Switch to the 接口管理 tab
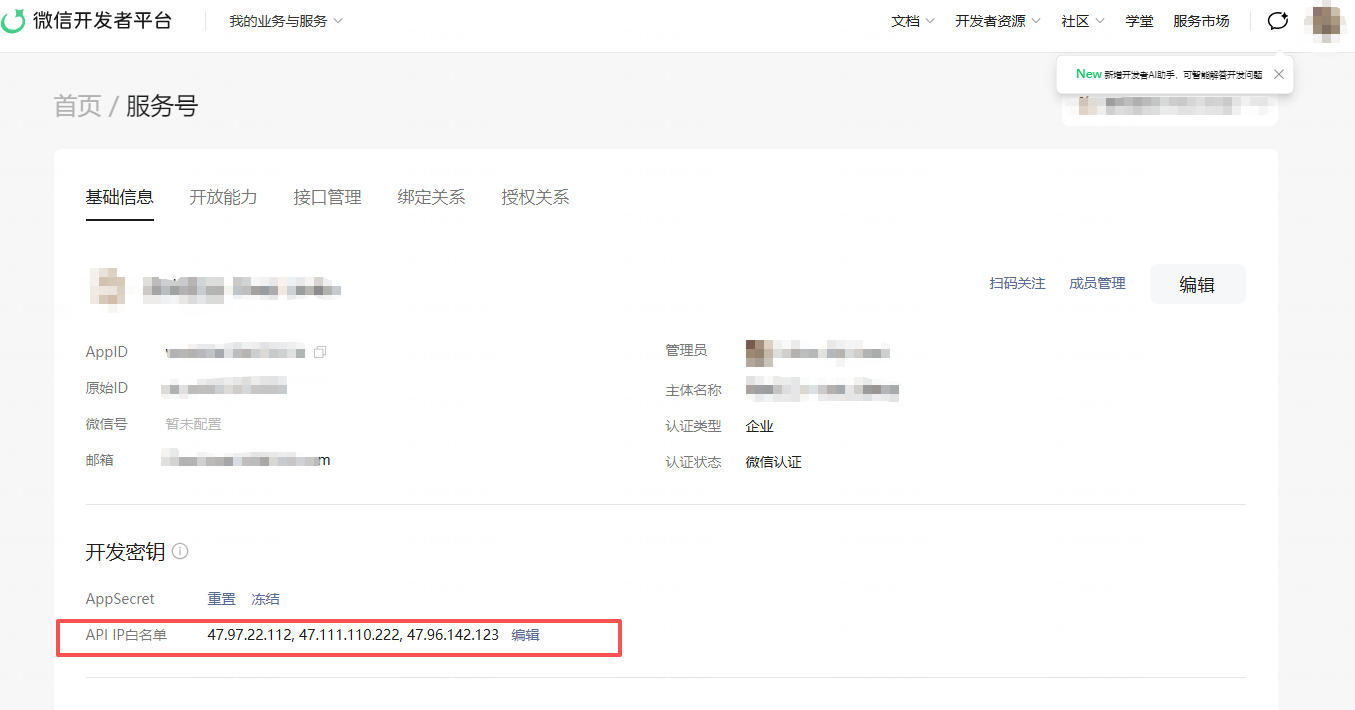 tap(328, 197)
